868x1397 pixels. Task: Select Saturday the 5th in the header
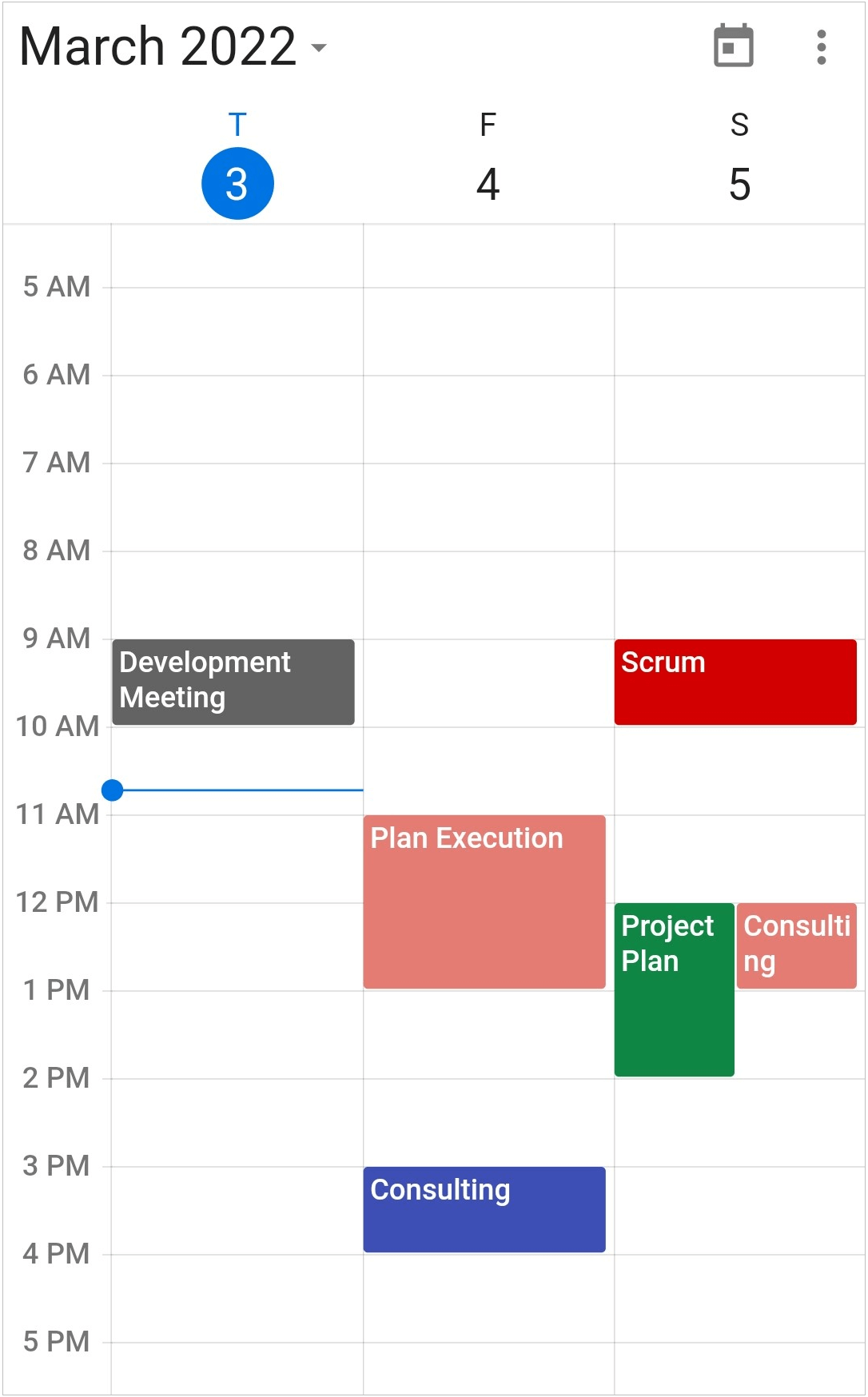click(740, 185)
